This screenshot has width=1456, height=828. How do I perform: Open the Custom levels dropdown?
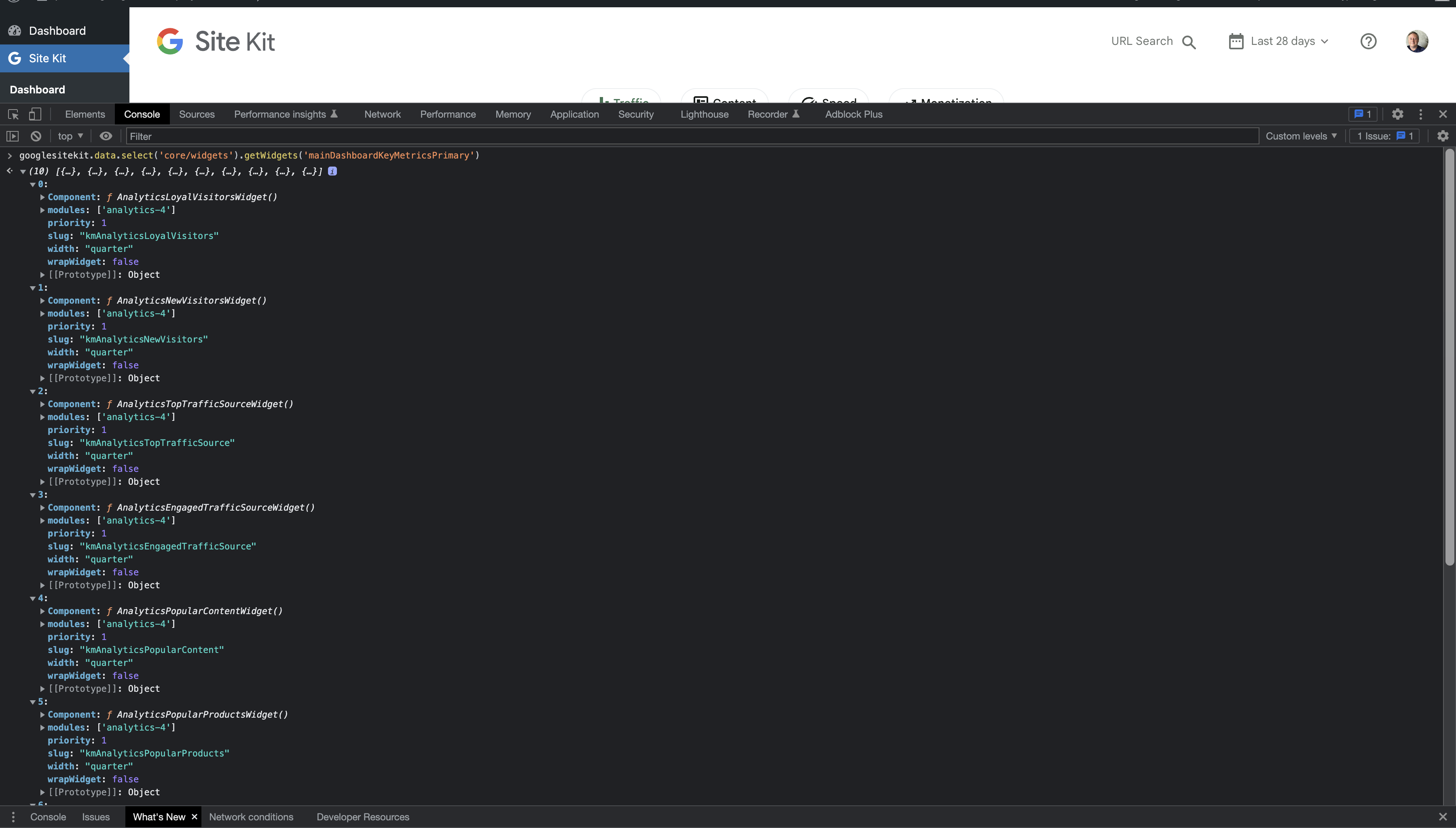(1302, 136)
